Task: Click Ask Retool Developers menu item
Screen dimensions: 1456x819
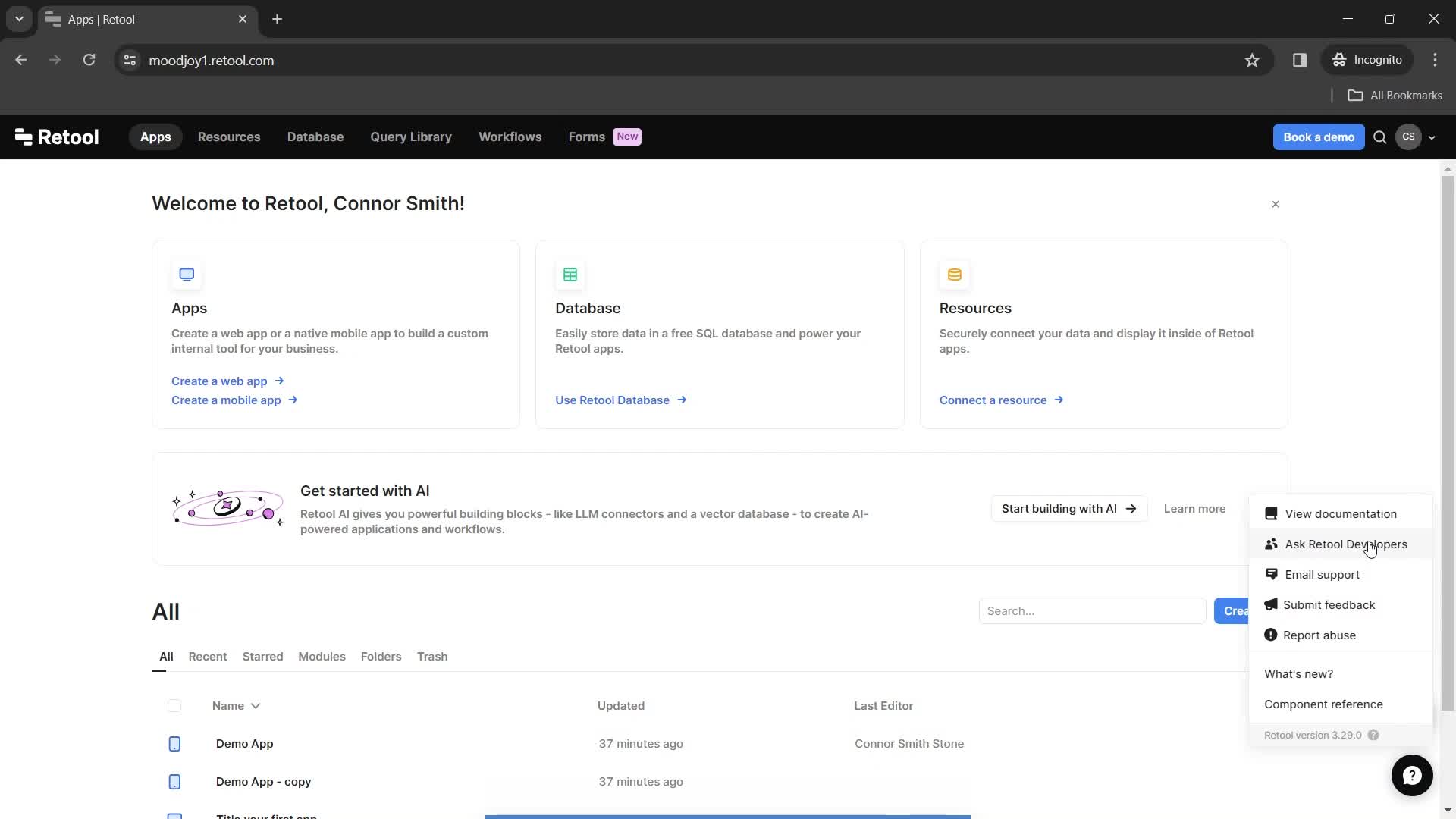Action: click(x=1346, y=544)
